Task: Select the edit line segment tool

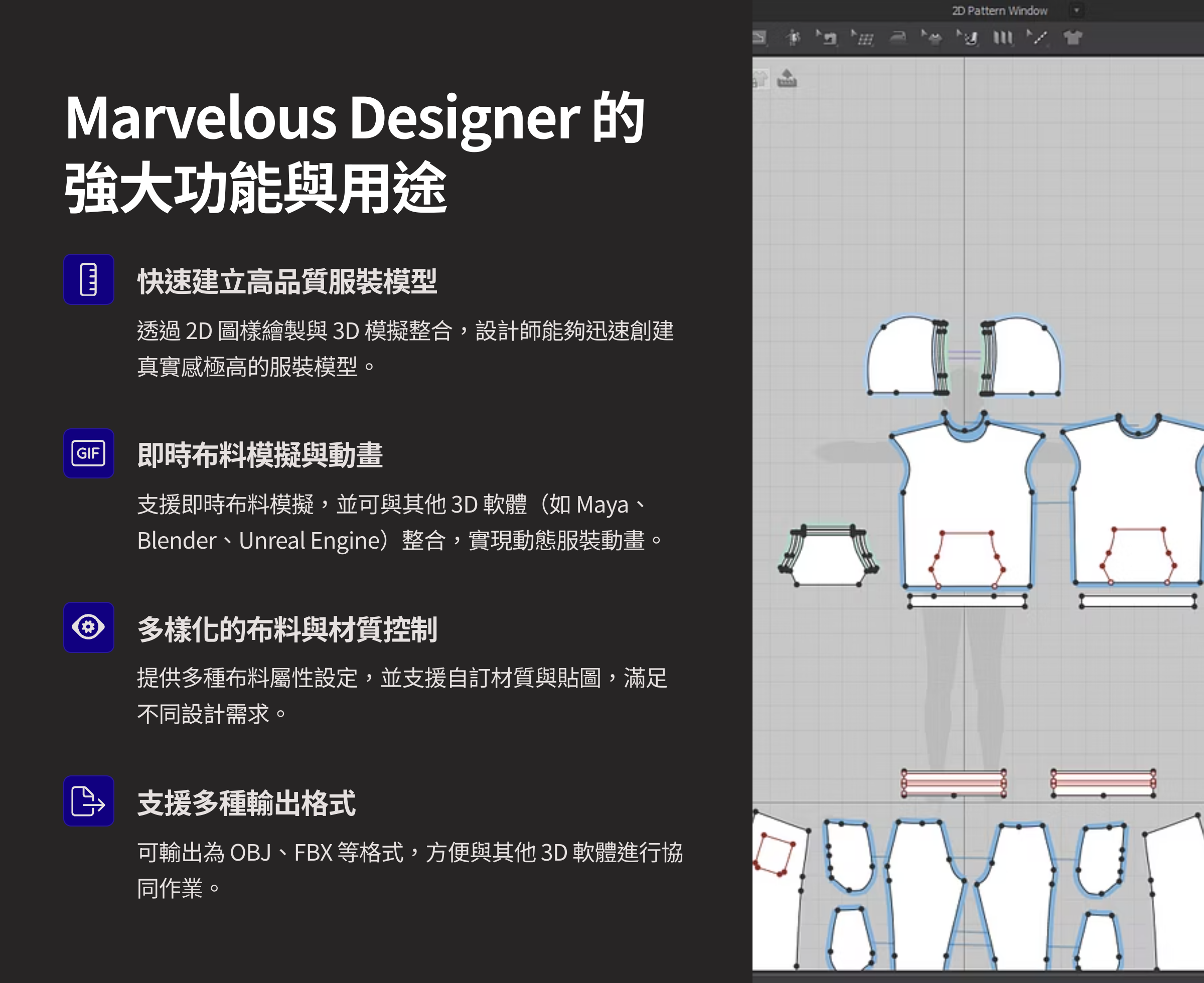Action: click(x=1037, y=38)
